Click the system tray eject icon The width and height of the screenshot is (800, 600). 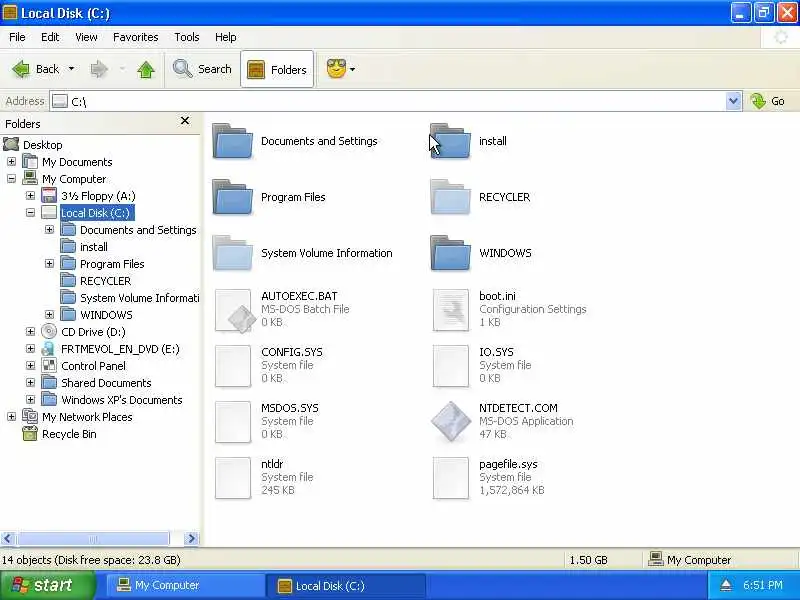coord(726,585)
